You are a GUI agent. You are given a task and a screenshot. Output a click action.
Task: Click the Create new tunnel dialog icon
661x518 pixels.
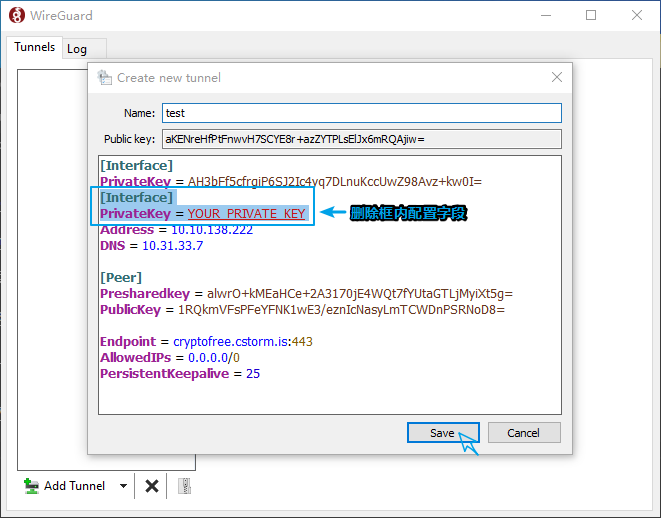[104, 78]
